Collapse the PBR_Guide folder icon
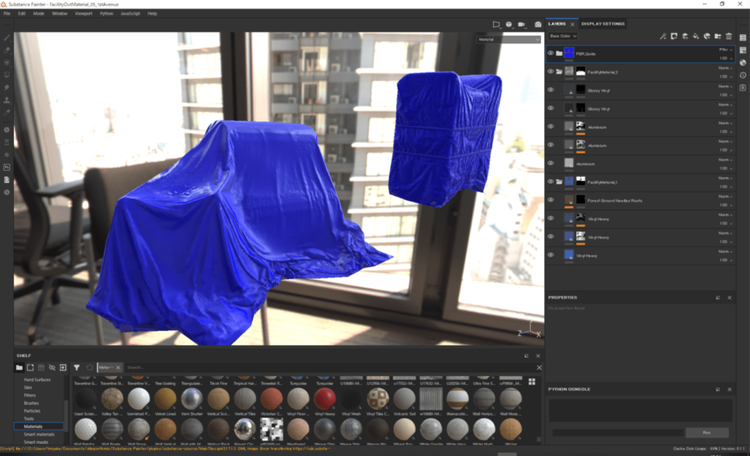Screen dimensions: 750x456 click(x=559, y=54)
